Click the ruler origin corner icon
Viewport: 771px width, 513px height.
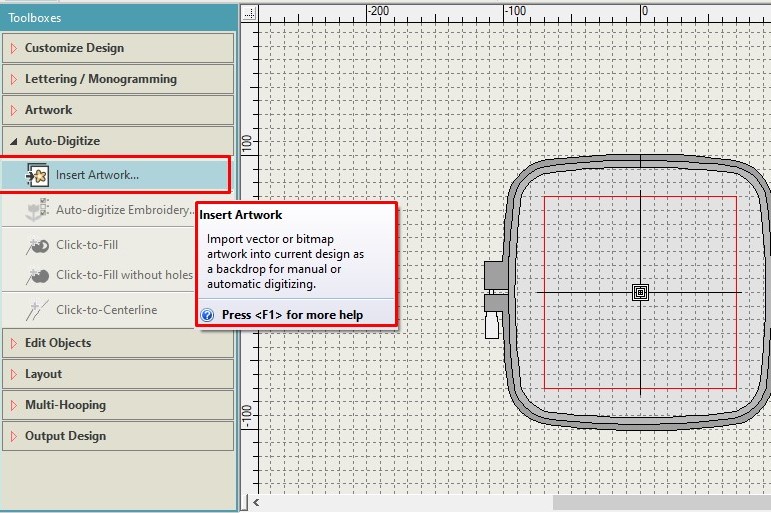pyautogui.click(x=249, y=13)
